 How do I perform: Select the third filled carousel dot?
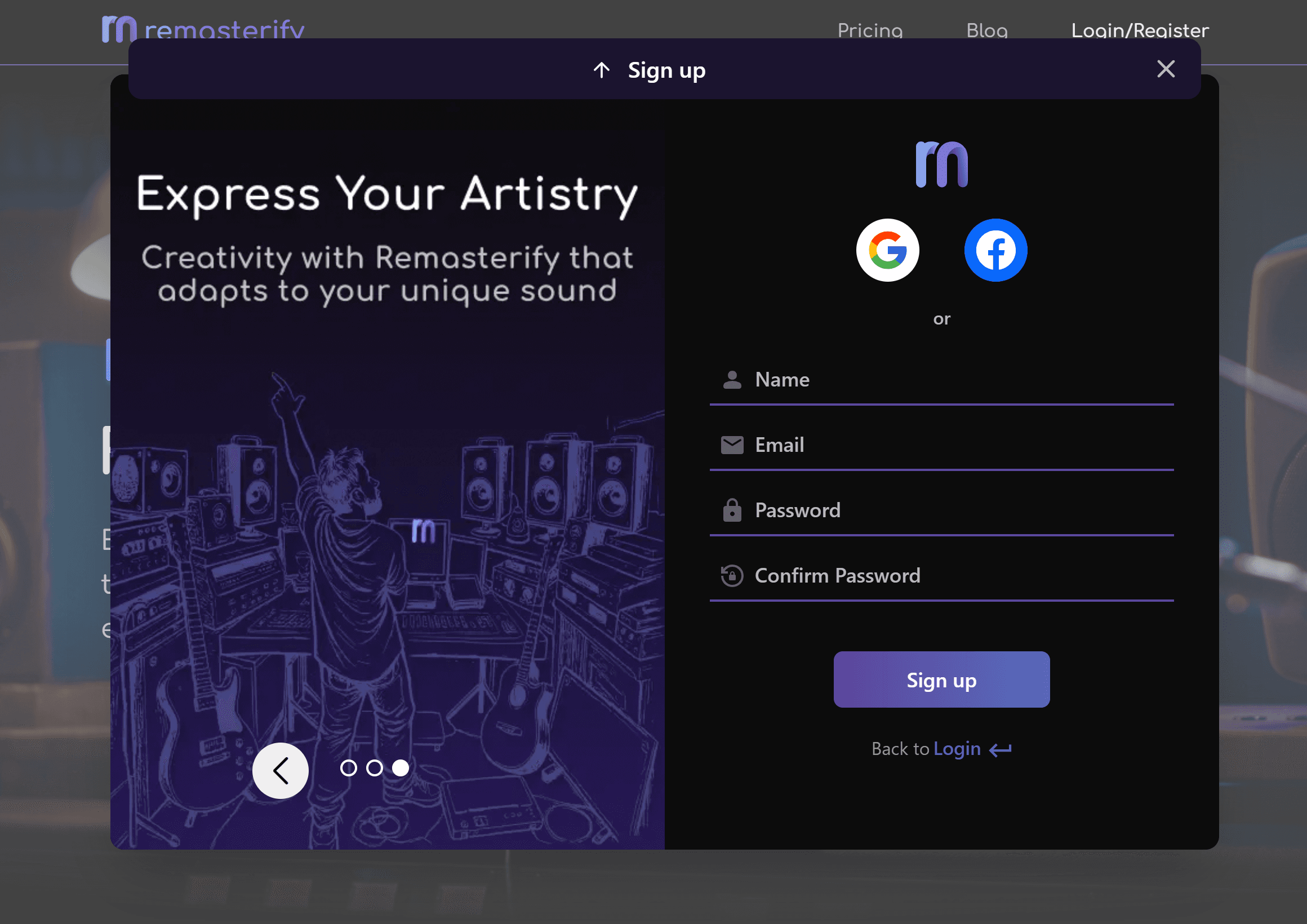pos(400,768)
